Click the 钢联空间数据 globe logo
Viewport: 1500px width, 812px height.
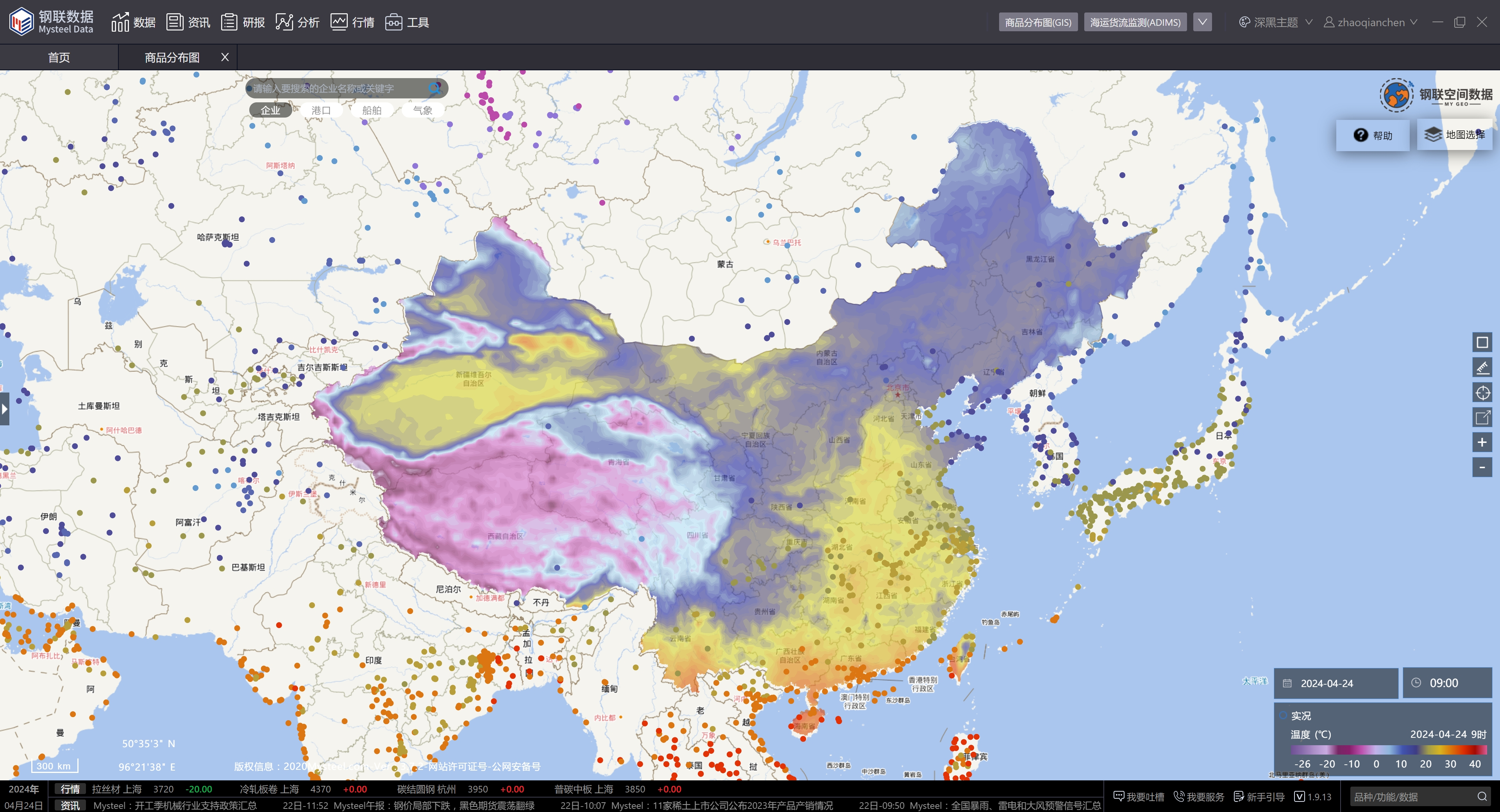1396,95
